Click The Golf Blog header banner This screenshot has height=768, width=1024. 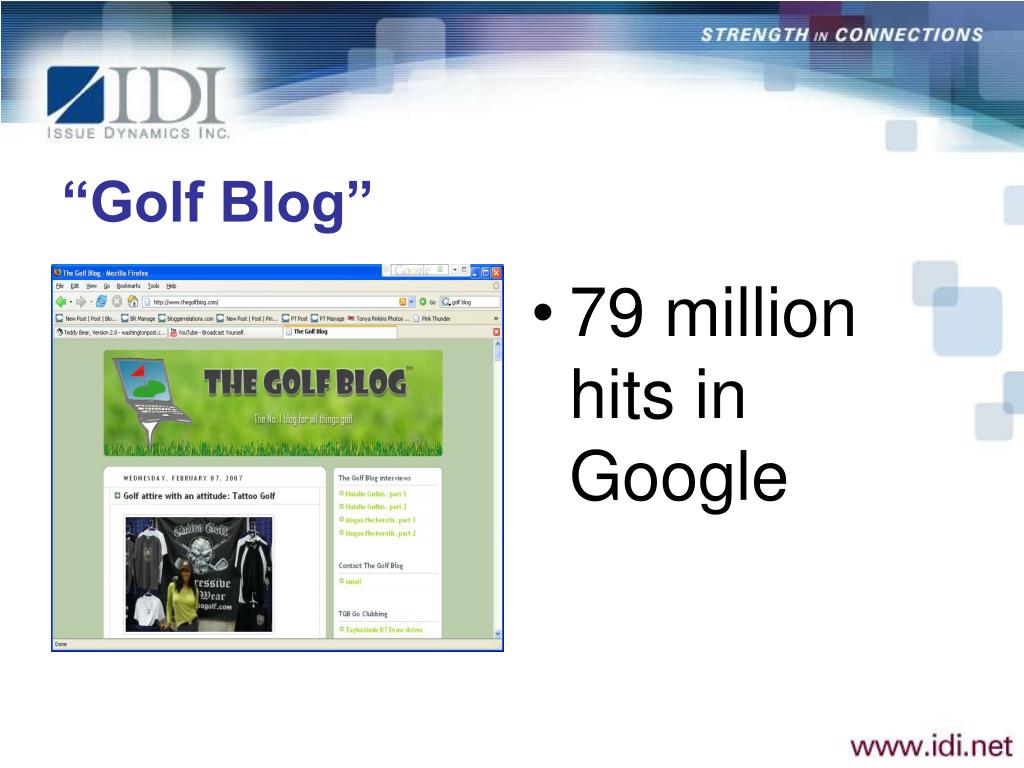pos(273,403)
